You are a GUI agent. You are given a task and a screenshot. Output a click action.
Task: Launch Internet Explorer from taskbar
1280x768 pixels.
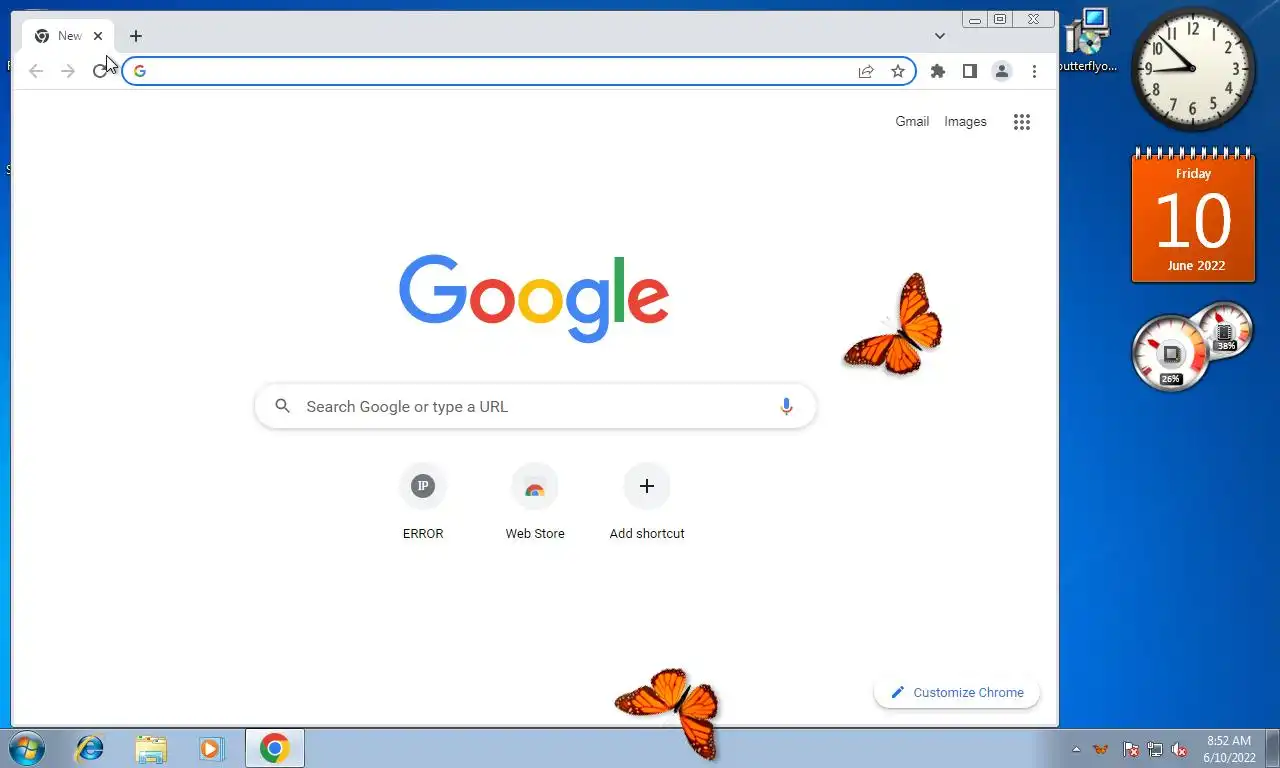90,748
